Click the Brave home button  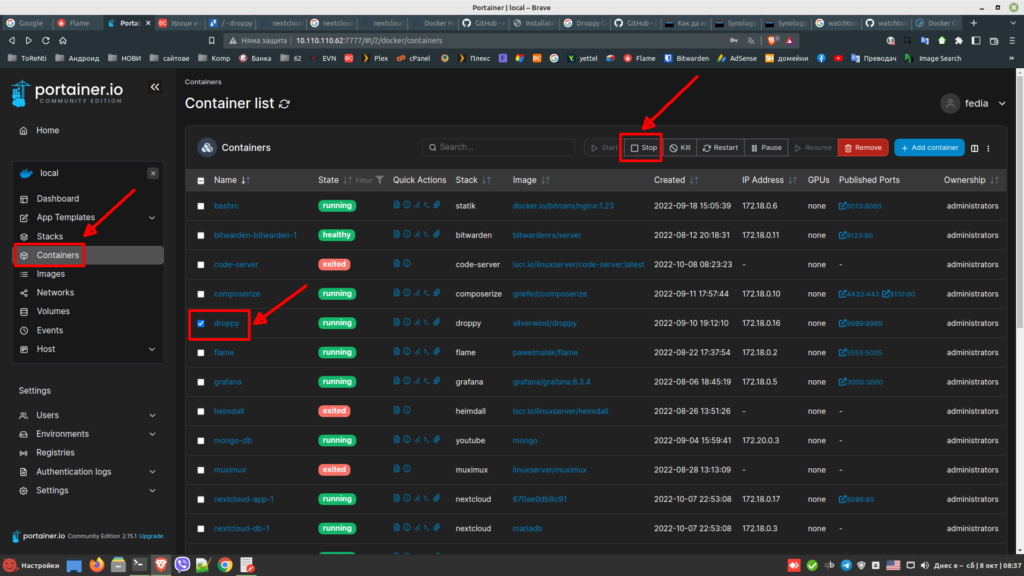coord(63,40)
